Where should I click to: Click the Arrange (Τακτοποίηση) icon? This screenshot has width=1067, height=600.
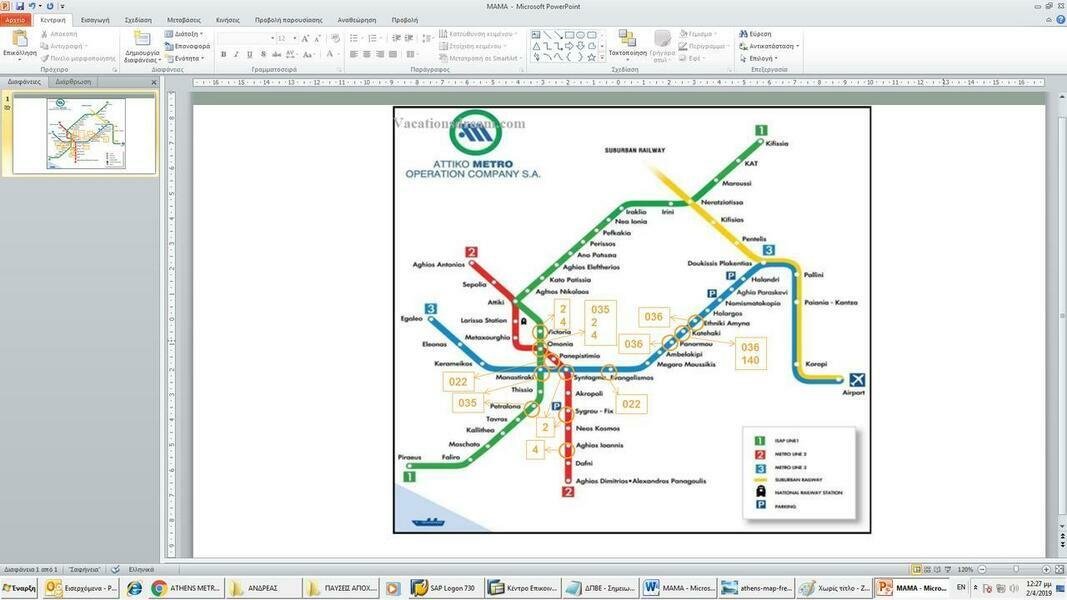click(627, 37)
